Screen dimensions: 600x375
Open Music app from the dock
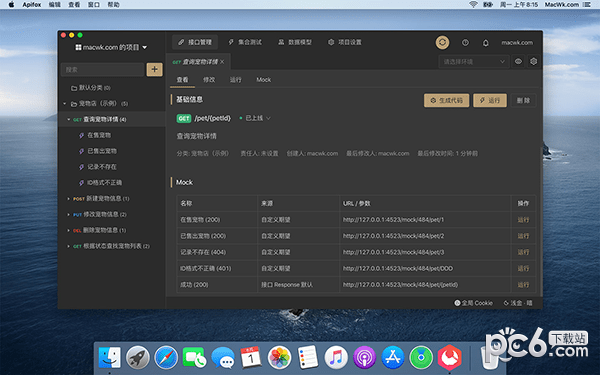coord(336,357)
